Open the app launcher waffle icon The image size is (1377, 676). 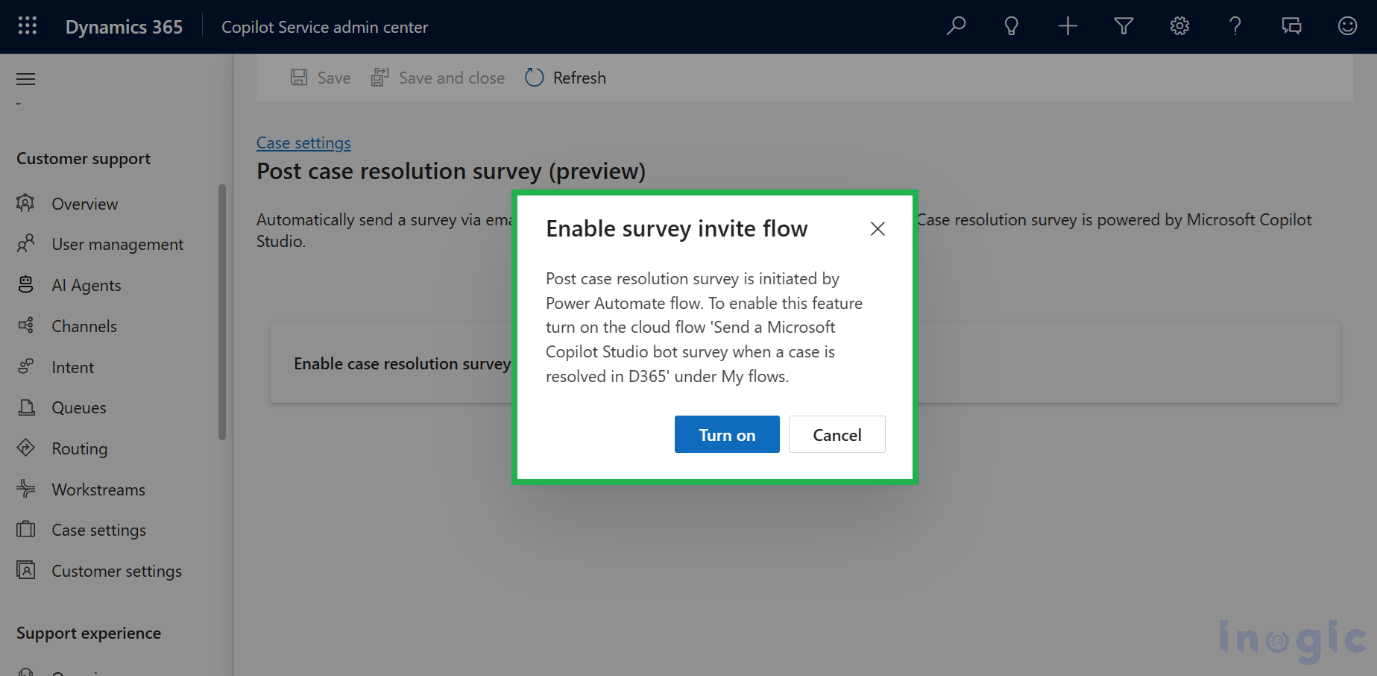click(x=27, y=27)
